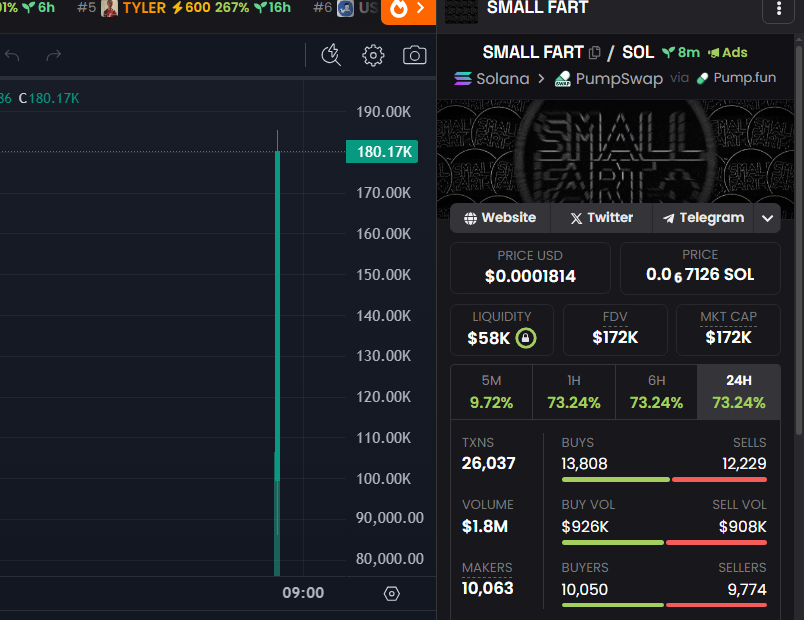Click the C 180.17K close value in legend

[x=49, y=98]
